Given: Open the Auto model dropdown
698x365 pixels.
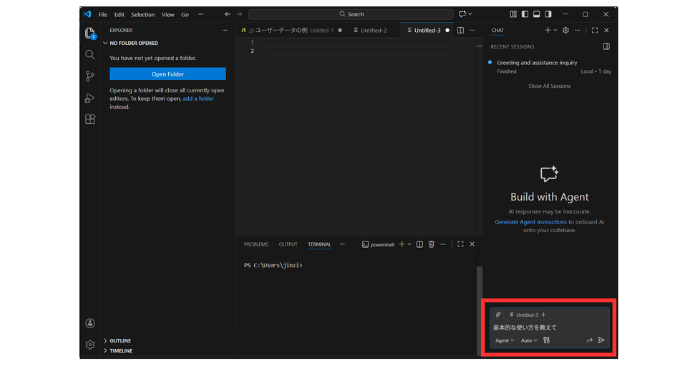Looking at the screenshot, I should click(x=529, y=341).
